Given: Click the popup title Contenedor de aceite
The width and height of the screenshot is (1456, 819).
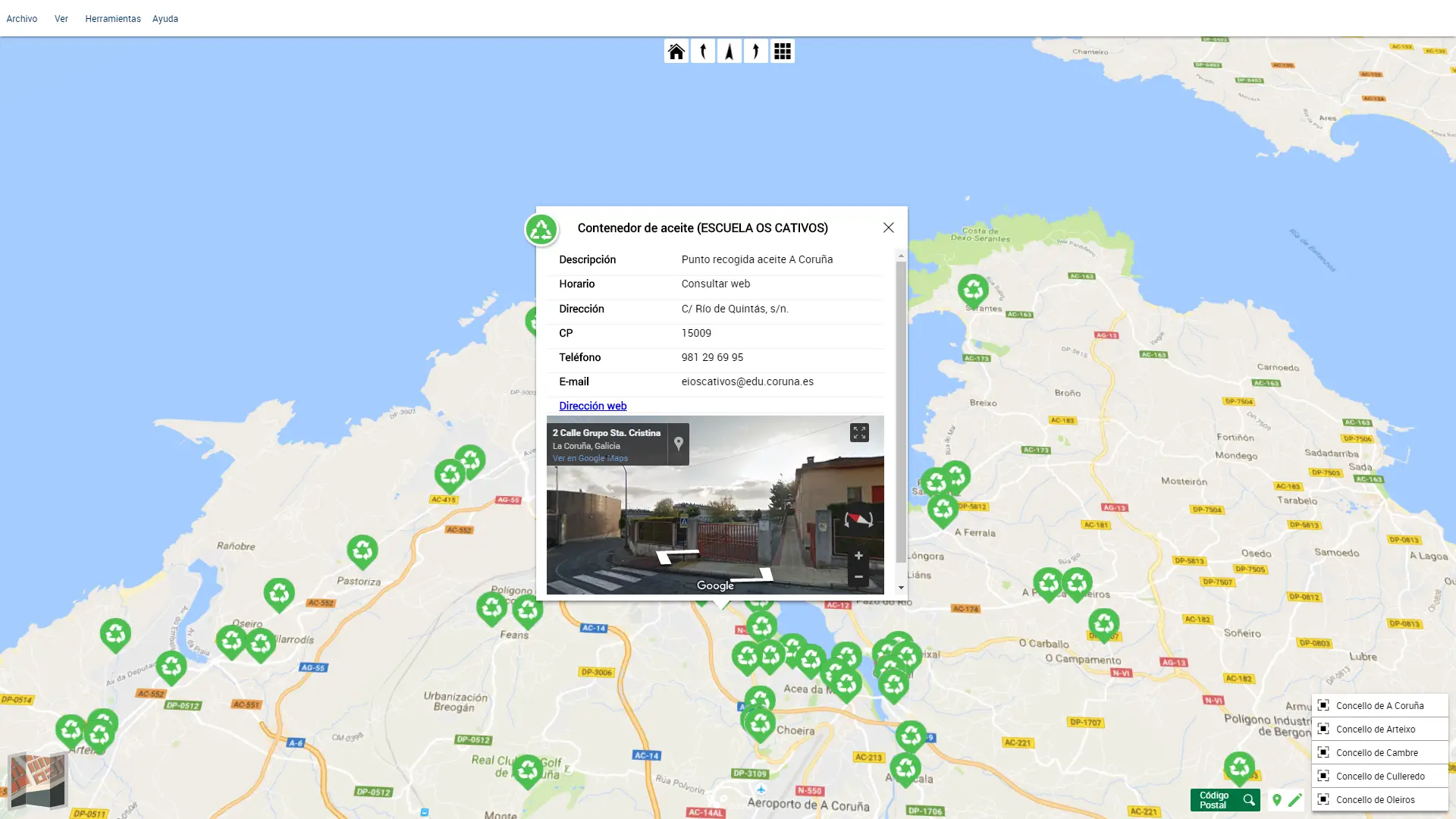Looking at the screenshot, I should pos(702,227).
